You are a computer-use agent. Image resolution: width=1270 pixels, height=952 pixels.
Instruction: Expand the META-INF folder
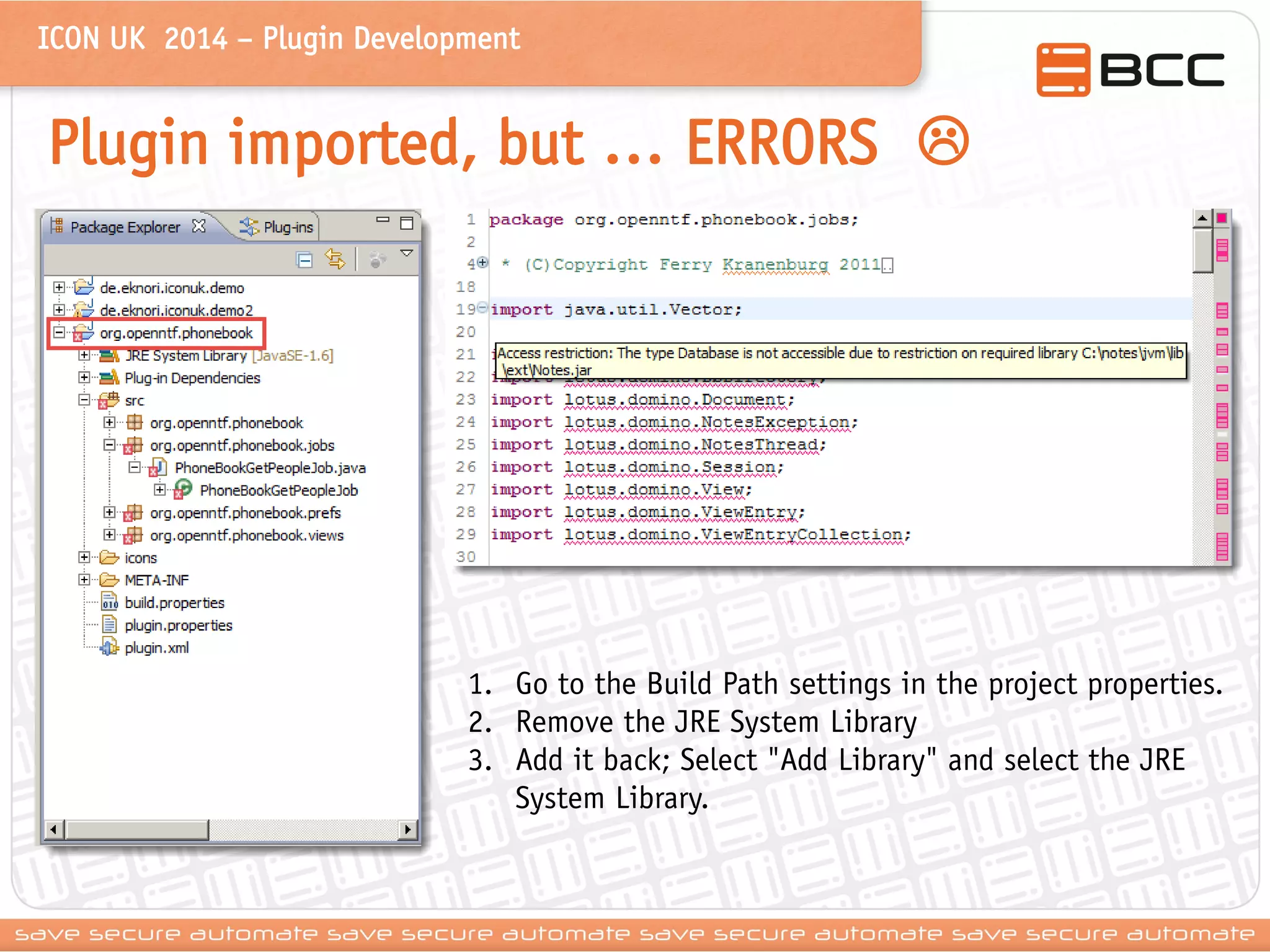tap(84, 580)
